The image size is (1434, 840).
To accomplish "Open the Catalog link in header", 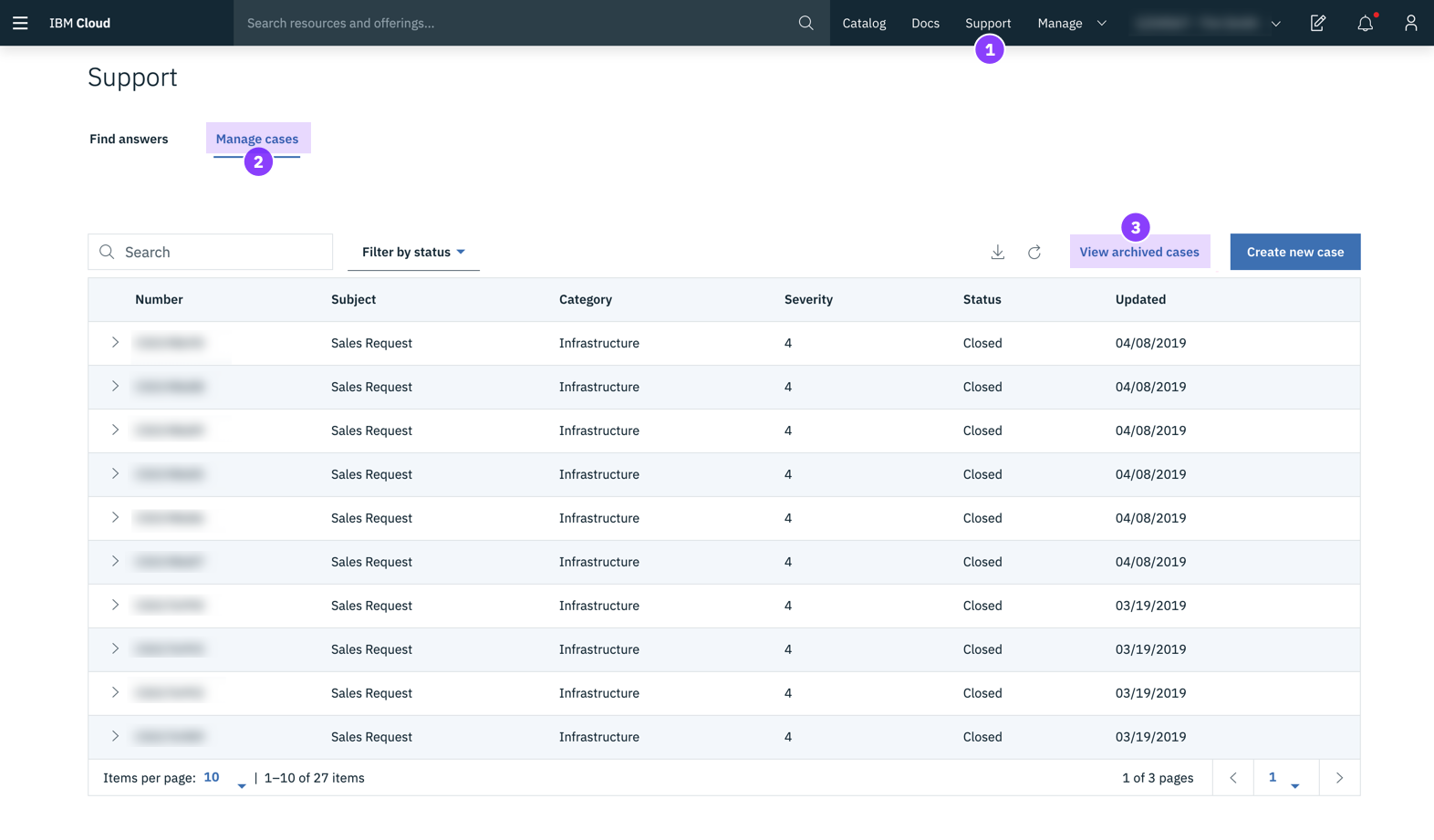I will tap(864, 23).
